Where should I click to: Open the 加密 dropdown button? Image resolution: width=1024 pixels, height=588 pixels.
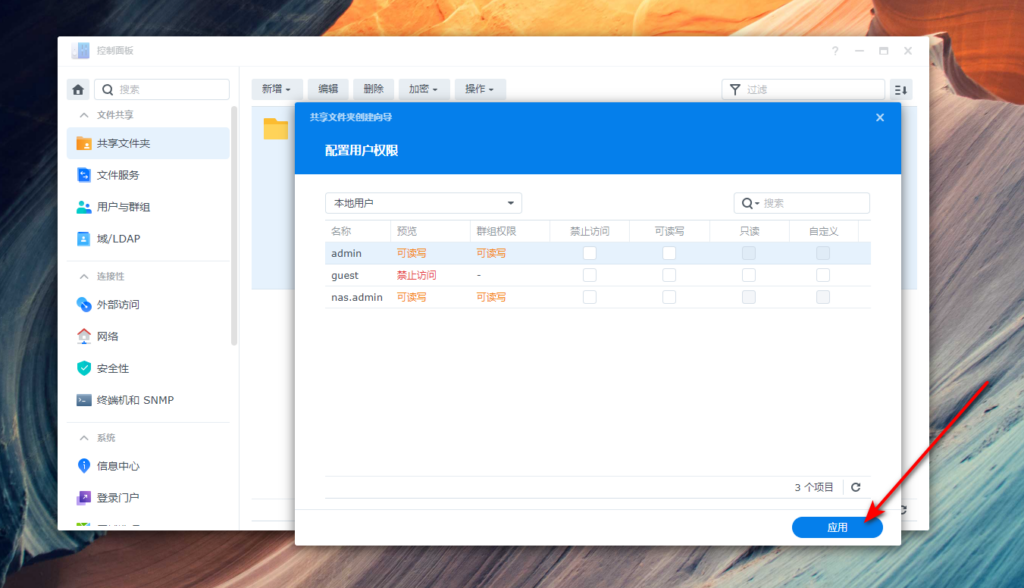coord(423,89)
